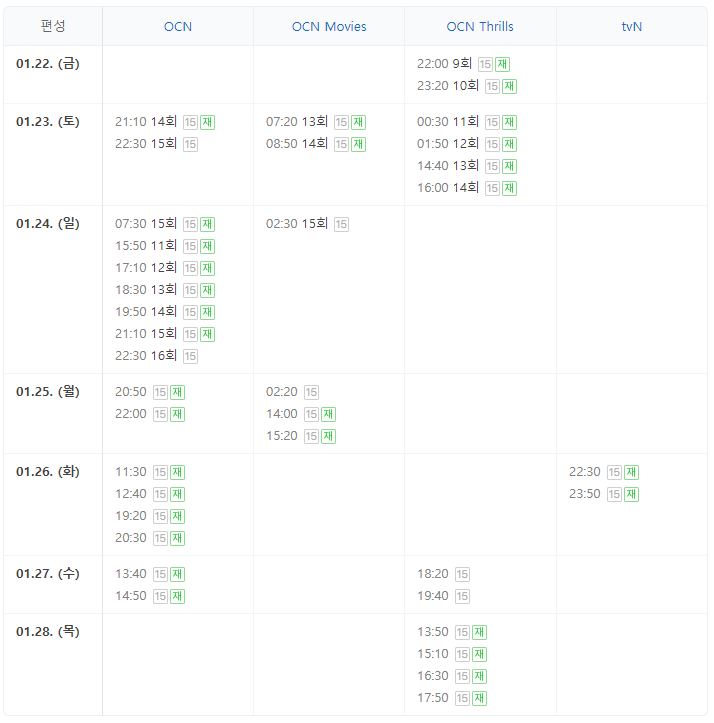Click the 재 rerun badge beside 17:50
The height and width of the screenshot is (723, 714).
click(x=479, y=698)
